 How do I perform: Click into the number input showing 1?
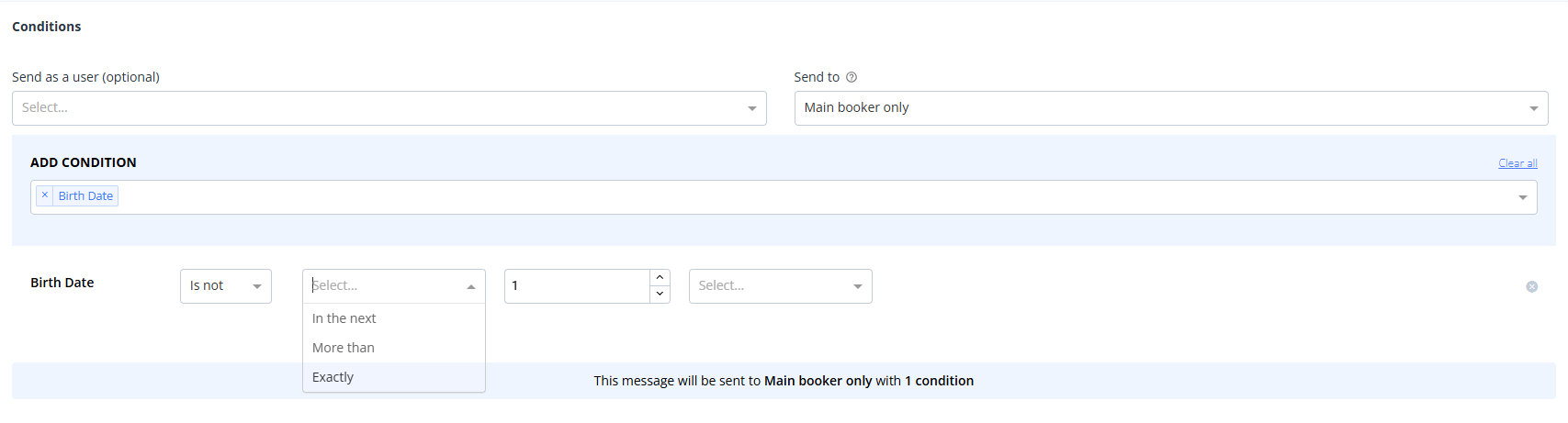577,286
